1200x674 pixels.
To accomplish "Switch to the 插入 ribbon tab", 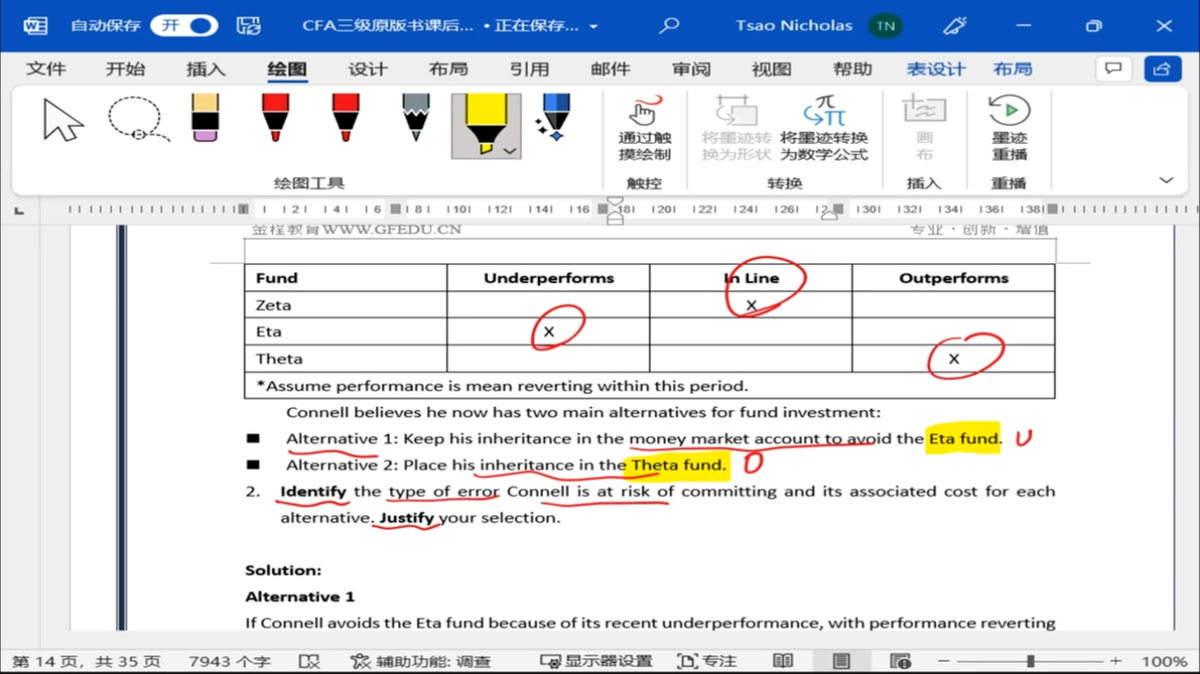I will point(206,69).
